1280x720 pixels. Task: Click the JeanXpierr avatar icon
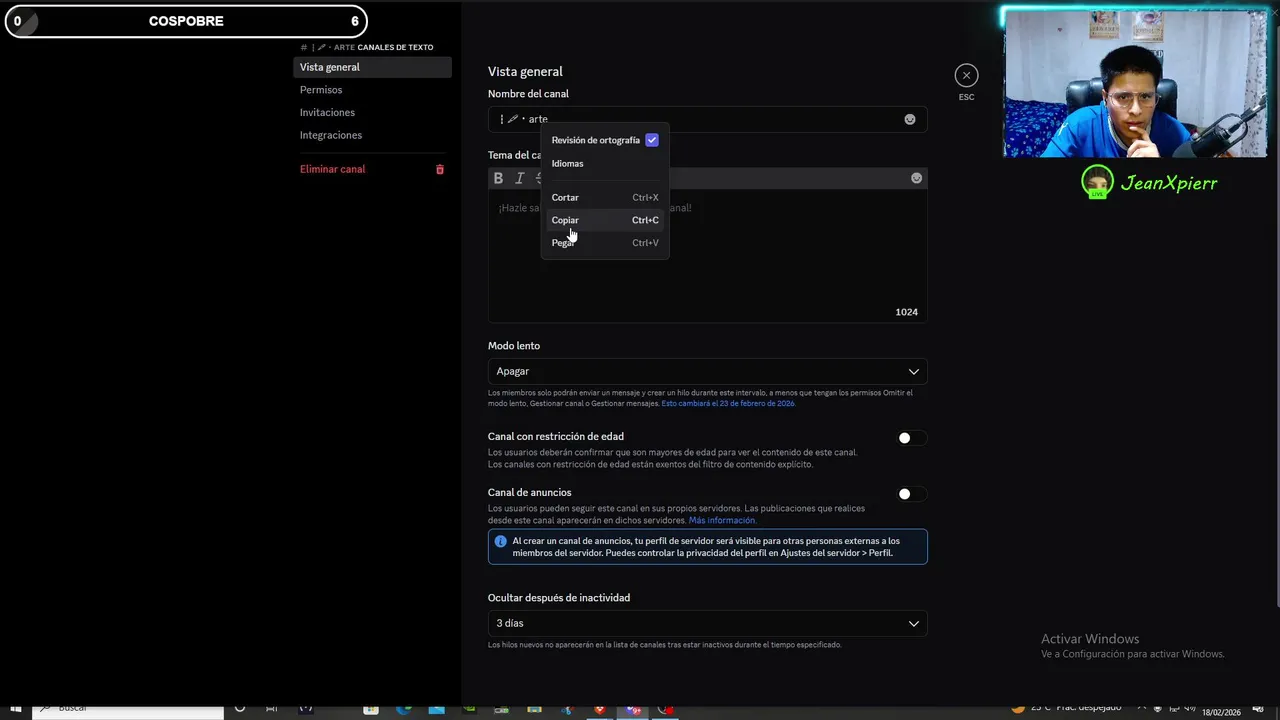1097,182
